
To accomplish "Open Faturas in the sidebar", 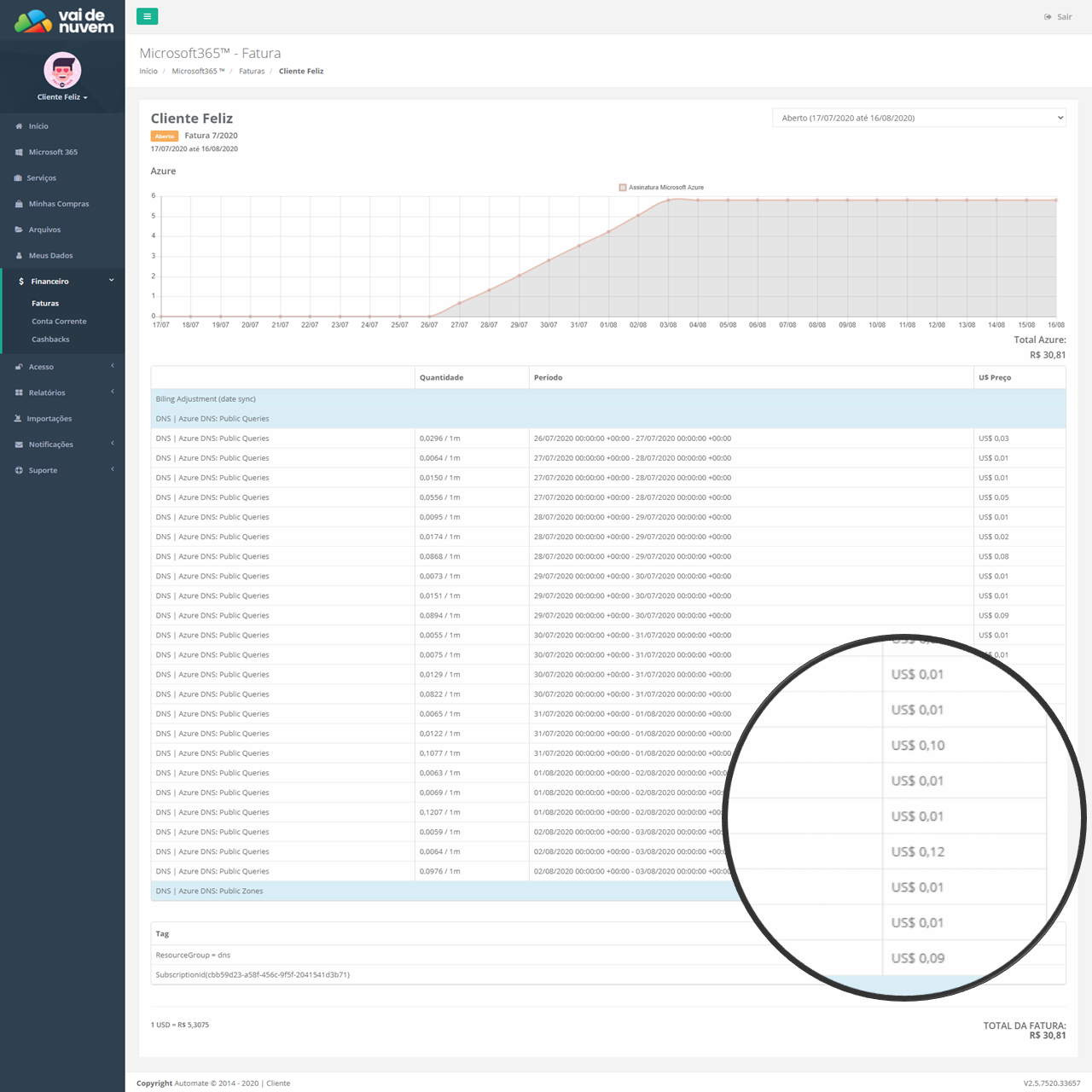I will [x=45, y=304].
